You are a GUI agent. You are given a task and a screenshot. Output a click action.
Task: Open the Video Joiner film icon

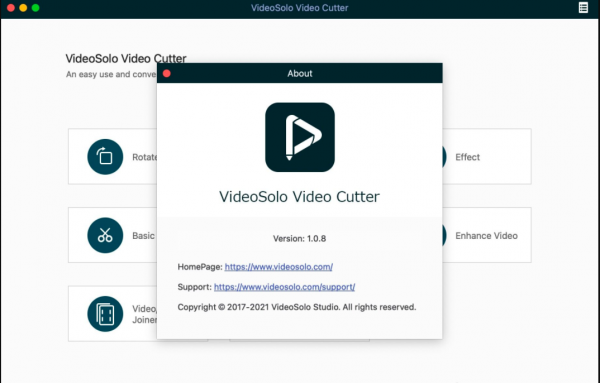tap(105, 314)
